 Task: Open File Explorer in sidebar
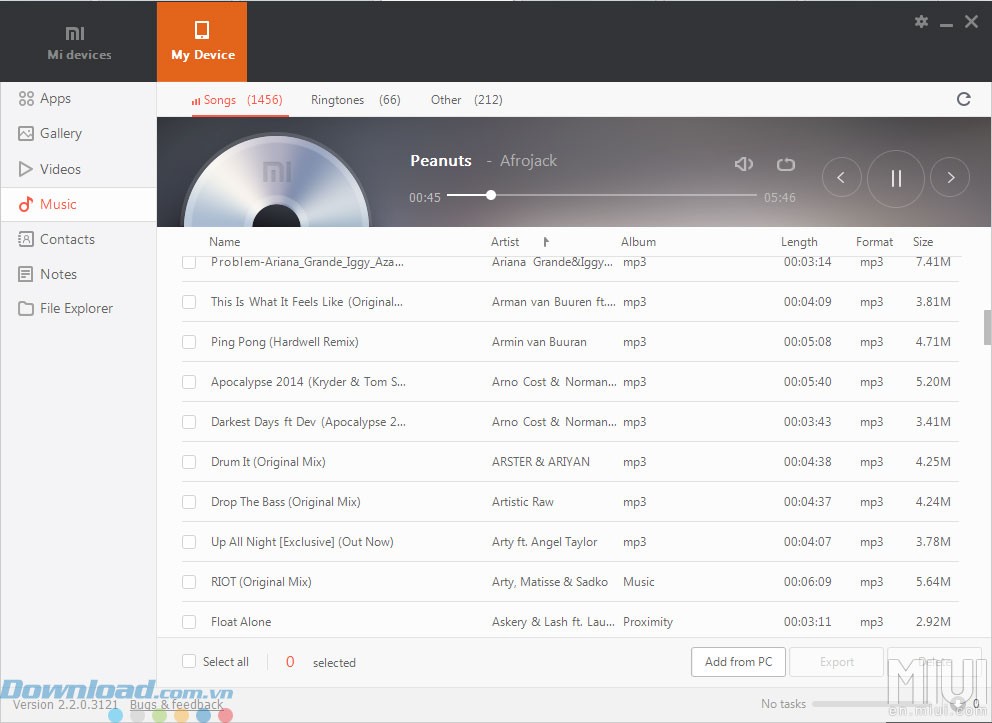76,309
